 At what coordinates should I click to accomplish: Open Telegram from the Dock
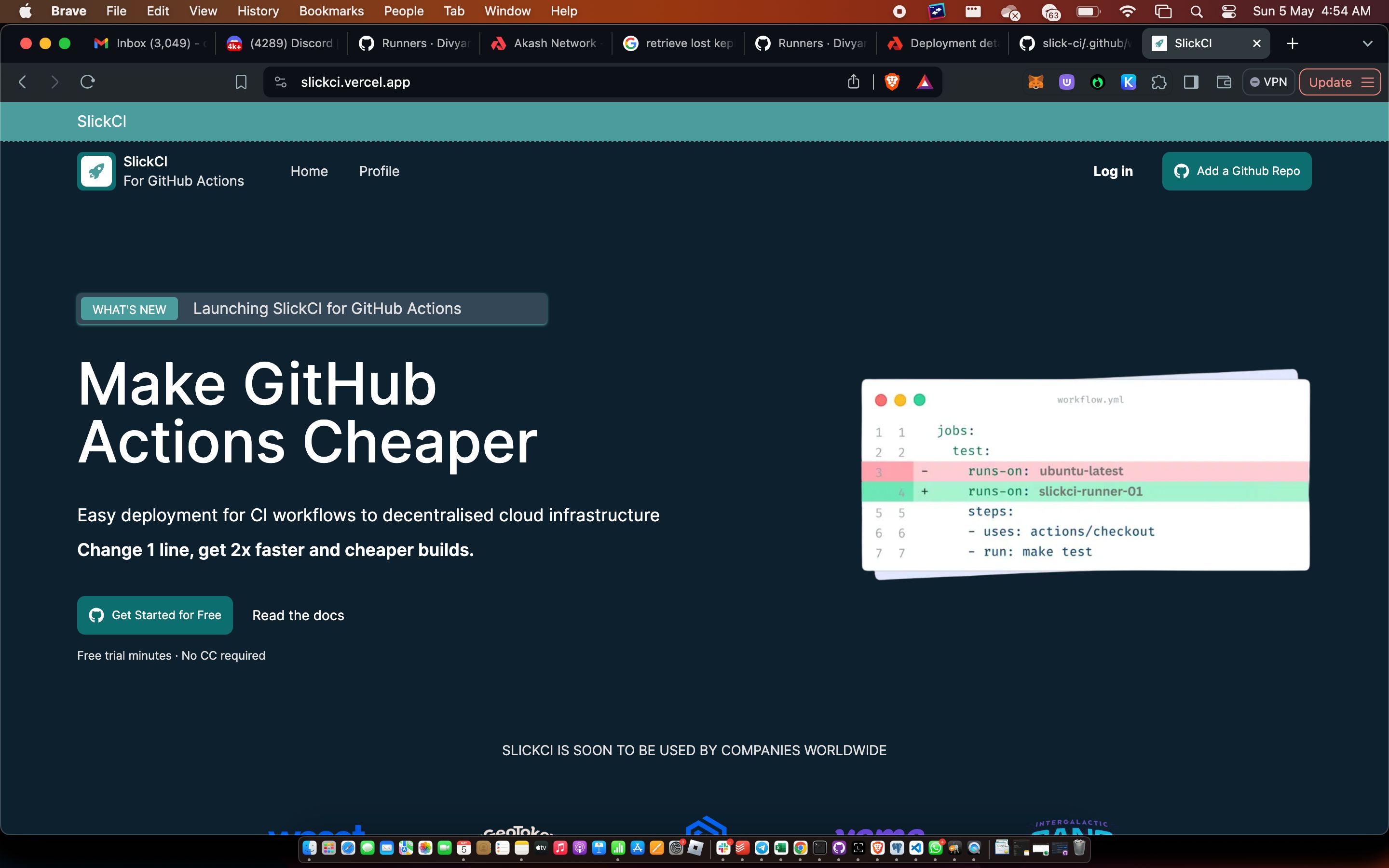point(762,848)
